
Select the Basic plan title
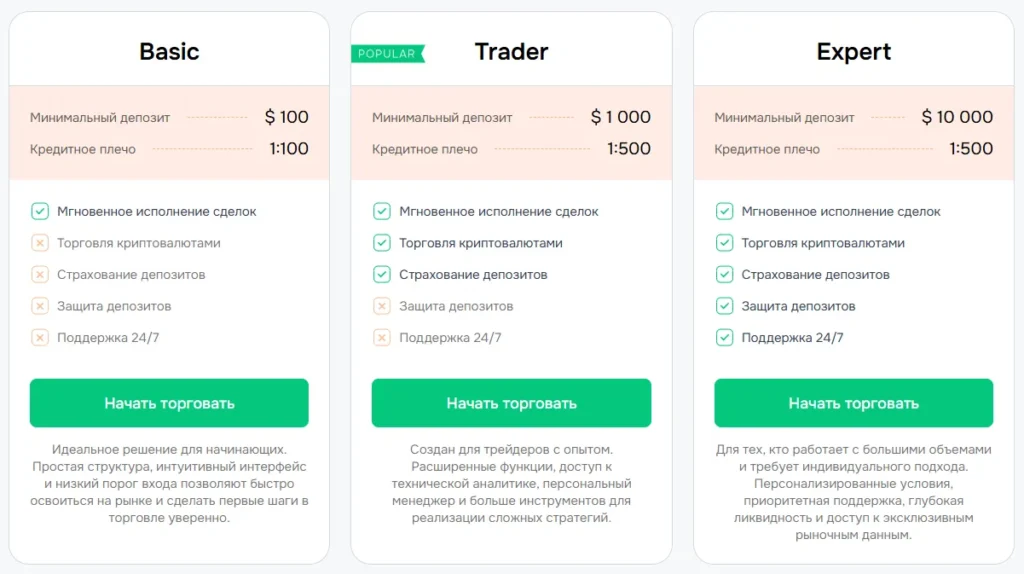169,52
